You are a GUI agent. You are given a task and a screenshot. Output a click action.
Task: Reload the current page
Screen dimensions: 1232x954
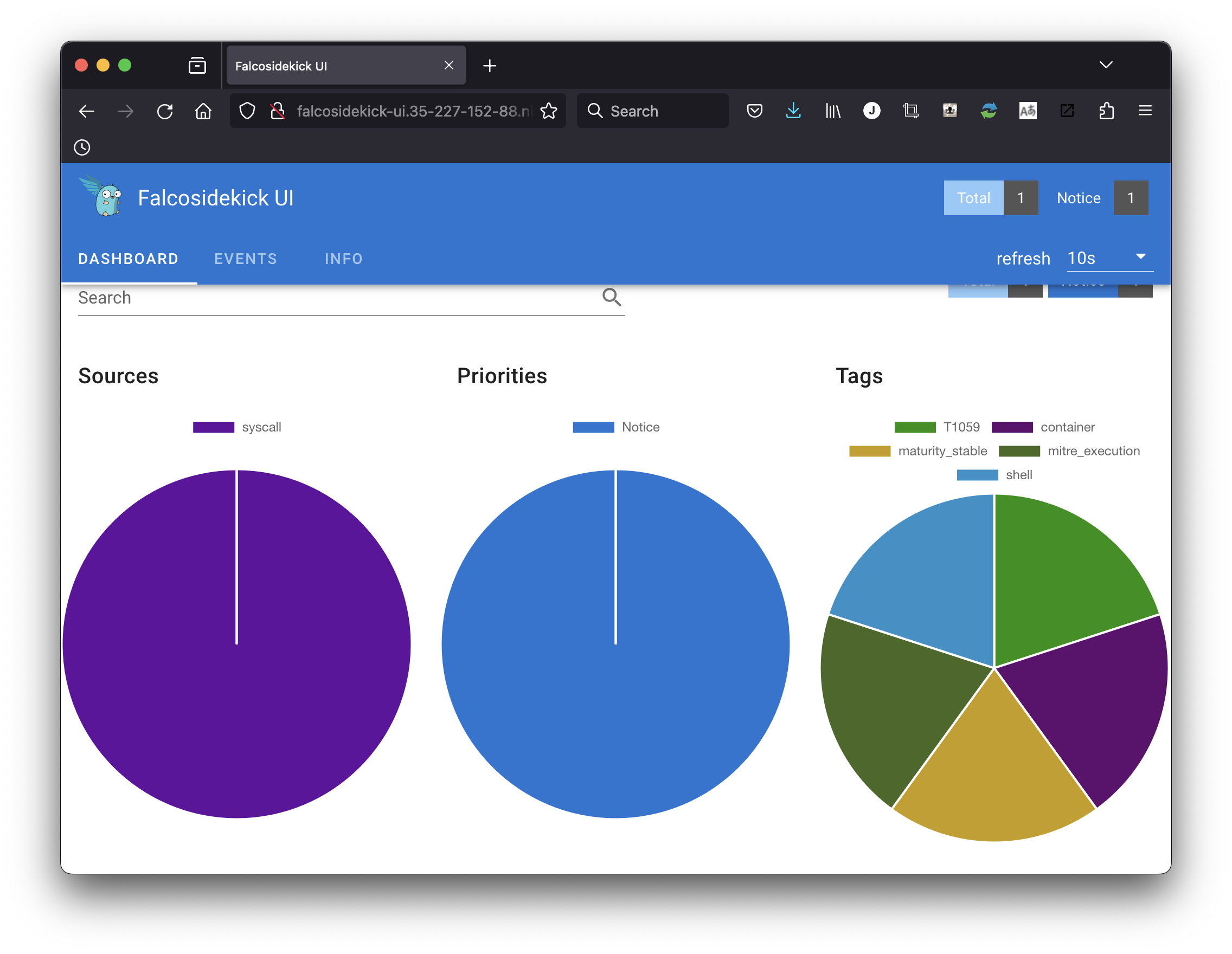tap(165, 111)
